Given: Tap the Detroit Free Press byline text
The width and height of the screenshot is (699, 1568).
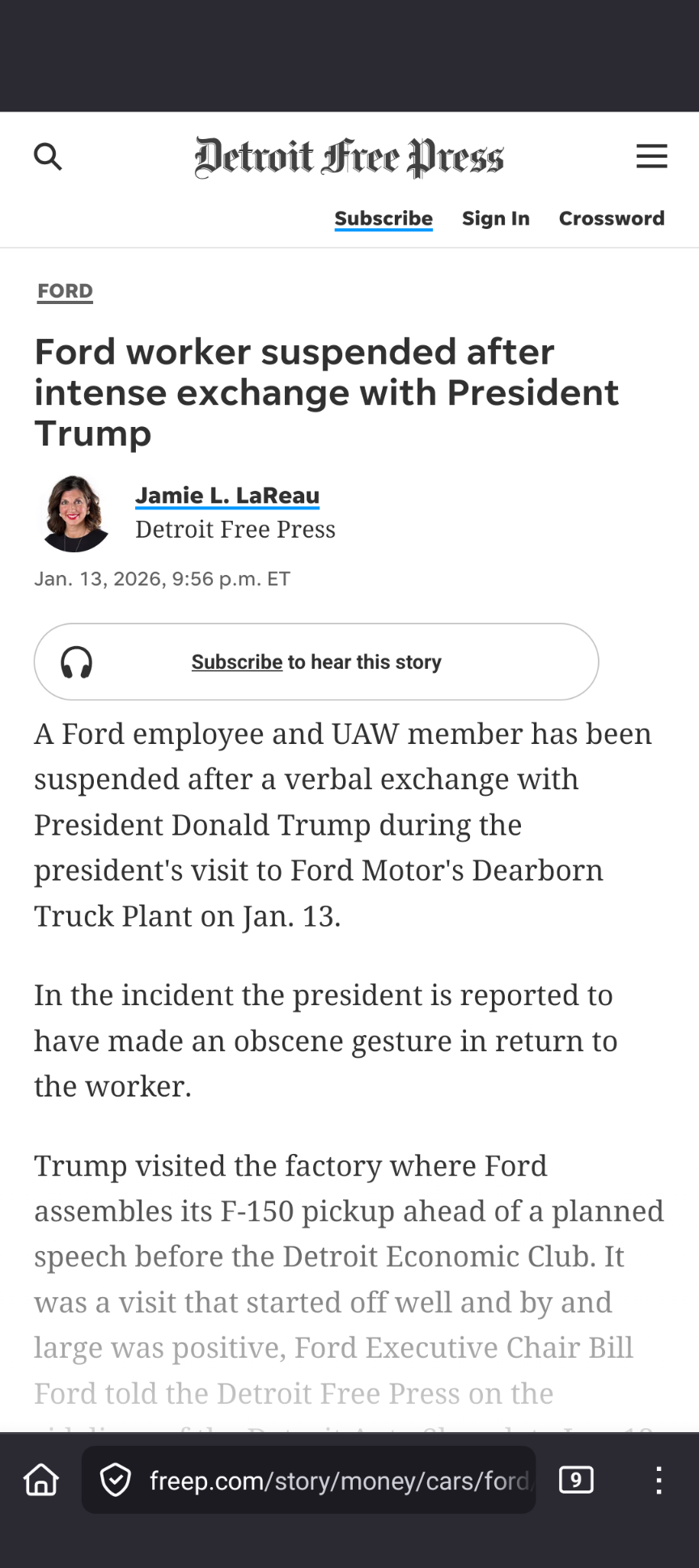Looking at the screenshot, I should [235, 530].
